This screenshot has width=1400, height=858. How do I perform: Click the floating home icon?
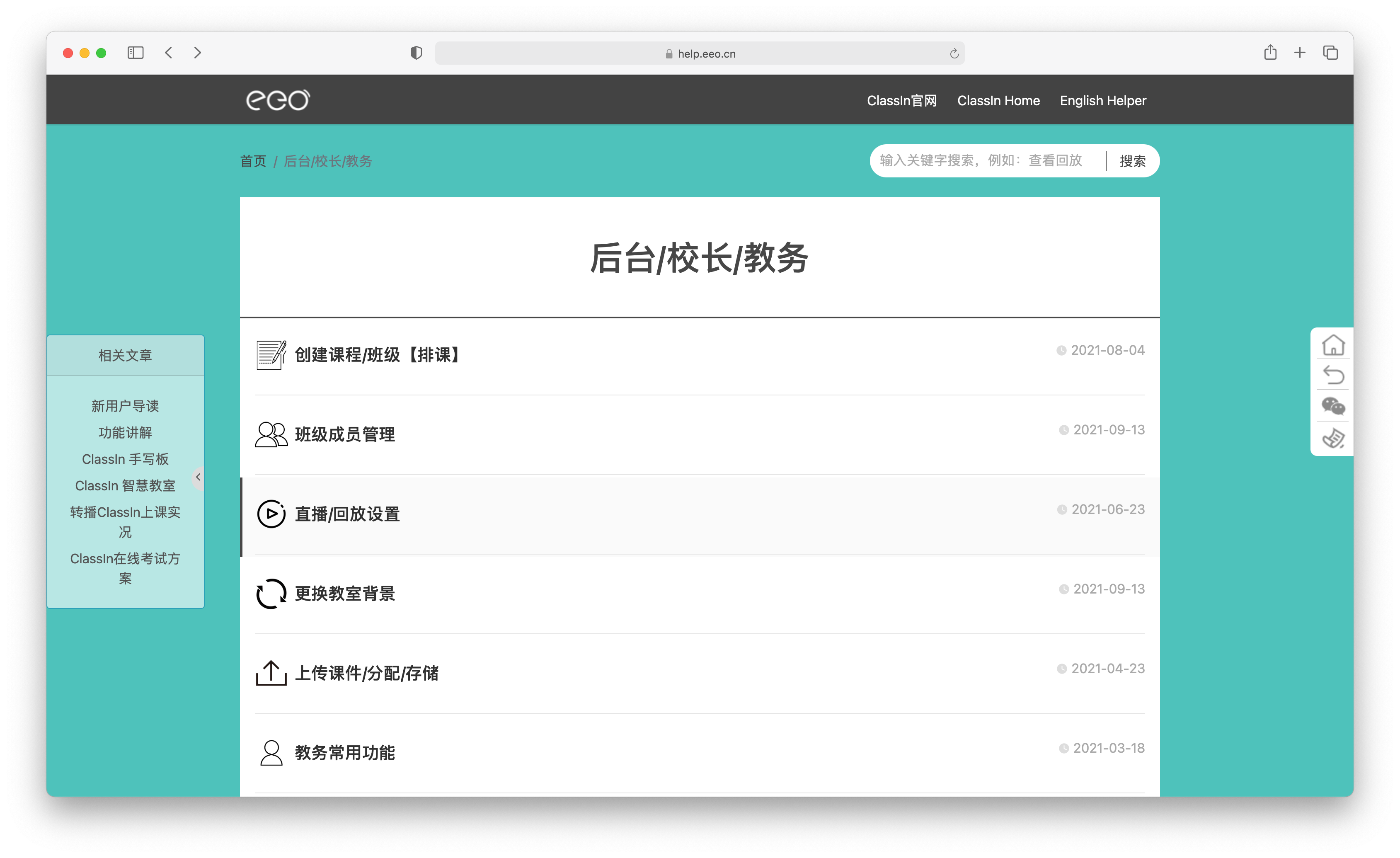pyautogui.click(x=1333, y=345)
